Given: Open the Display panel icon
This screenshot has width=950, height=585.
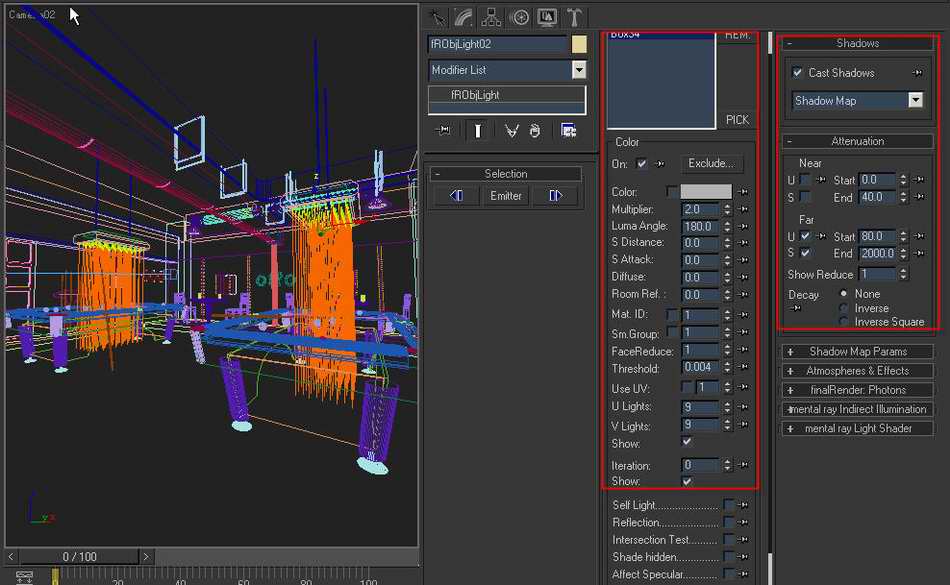Looking at the screenshot, I should coord(546,17).
